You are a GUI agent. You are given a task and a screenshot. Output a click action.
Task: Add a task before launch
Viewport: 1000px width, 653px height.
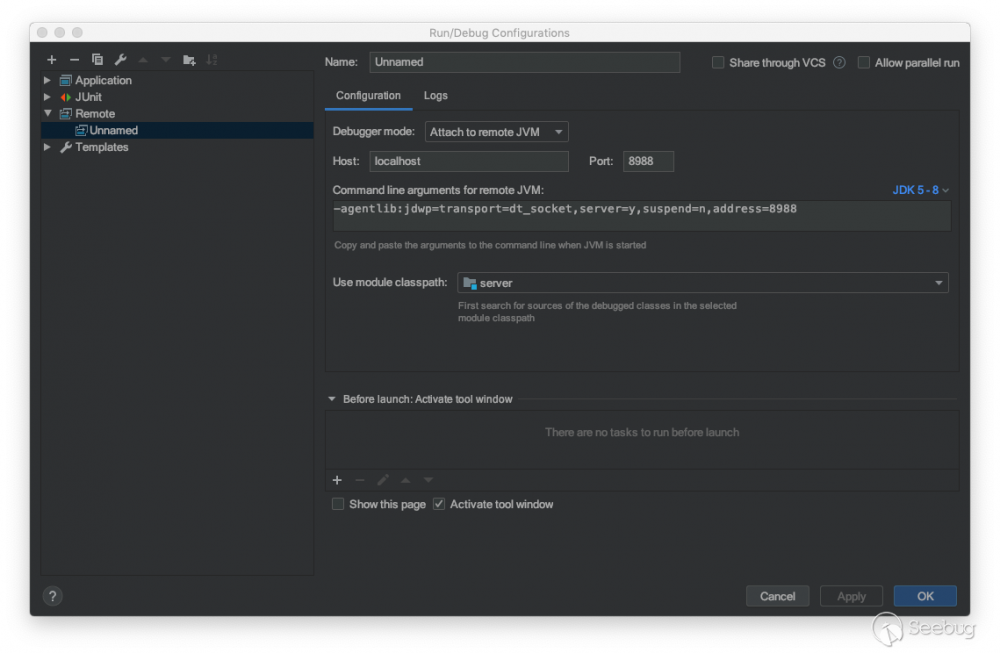337,480
